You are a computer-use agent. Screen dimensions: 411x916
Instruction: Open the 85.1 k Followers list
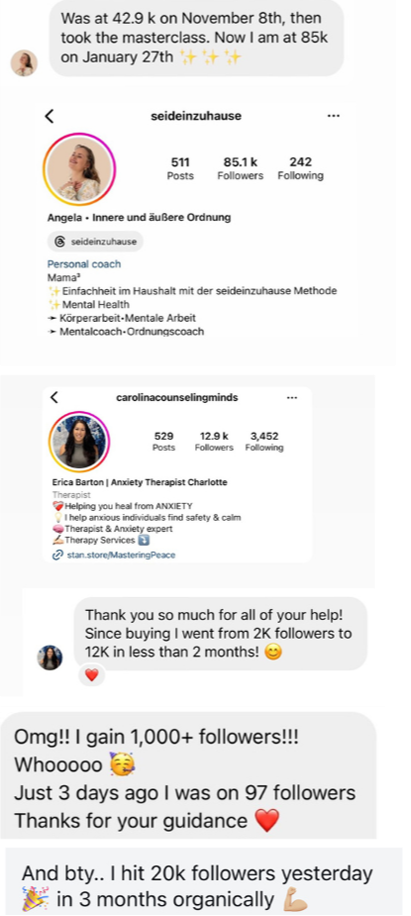[x=240, y=169]
